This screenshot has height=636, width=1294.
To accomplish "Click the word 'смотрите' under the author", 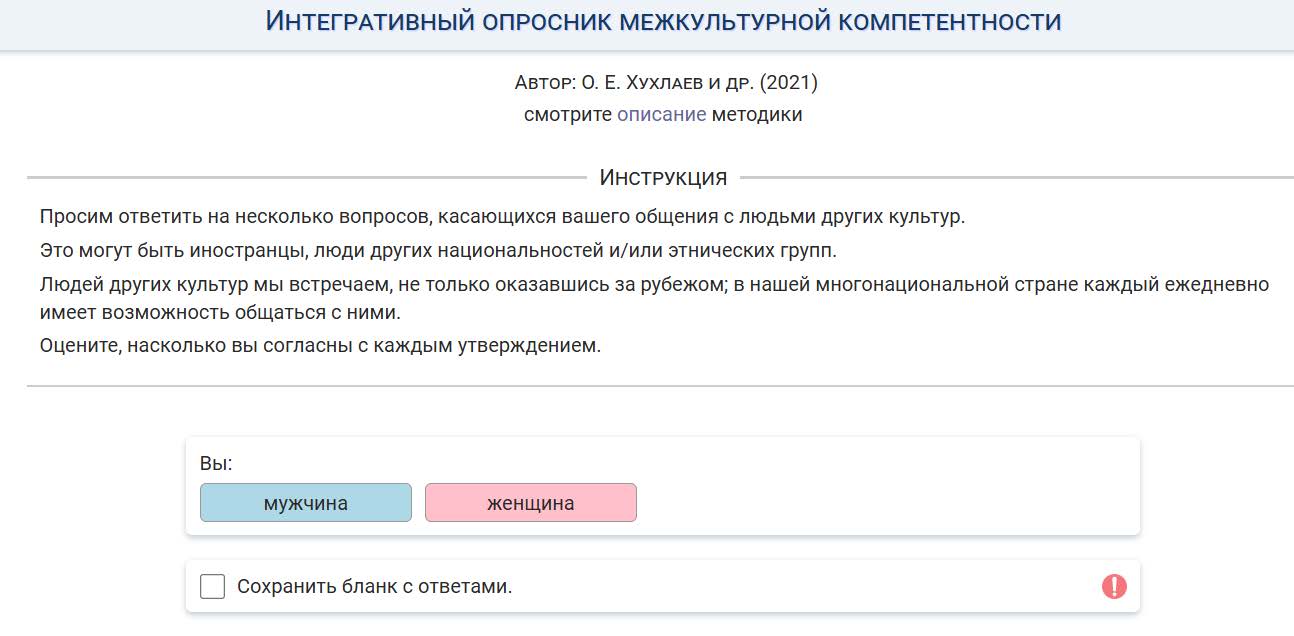I will (567, 114).
